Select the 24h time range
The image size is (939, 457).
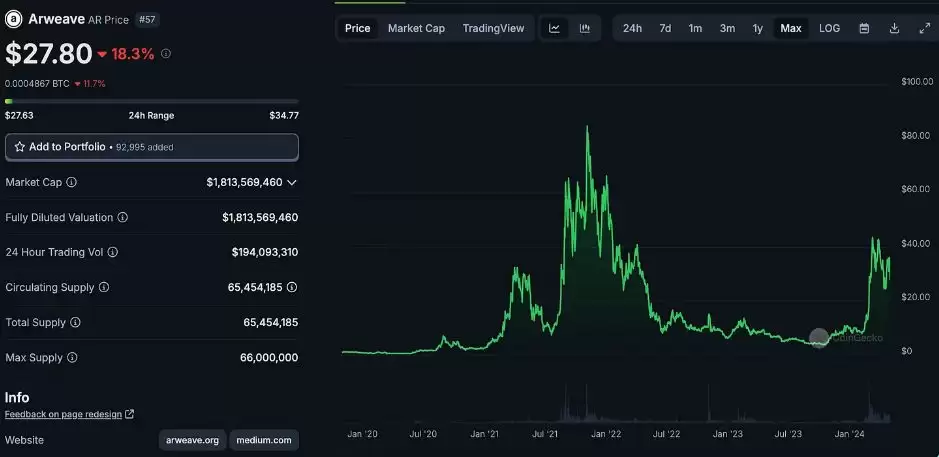point(632,28)
